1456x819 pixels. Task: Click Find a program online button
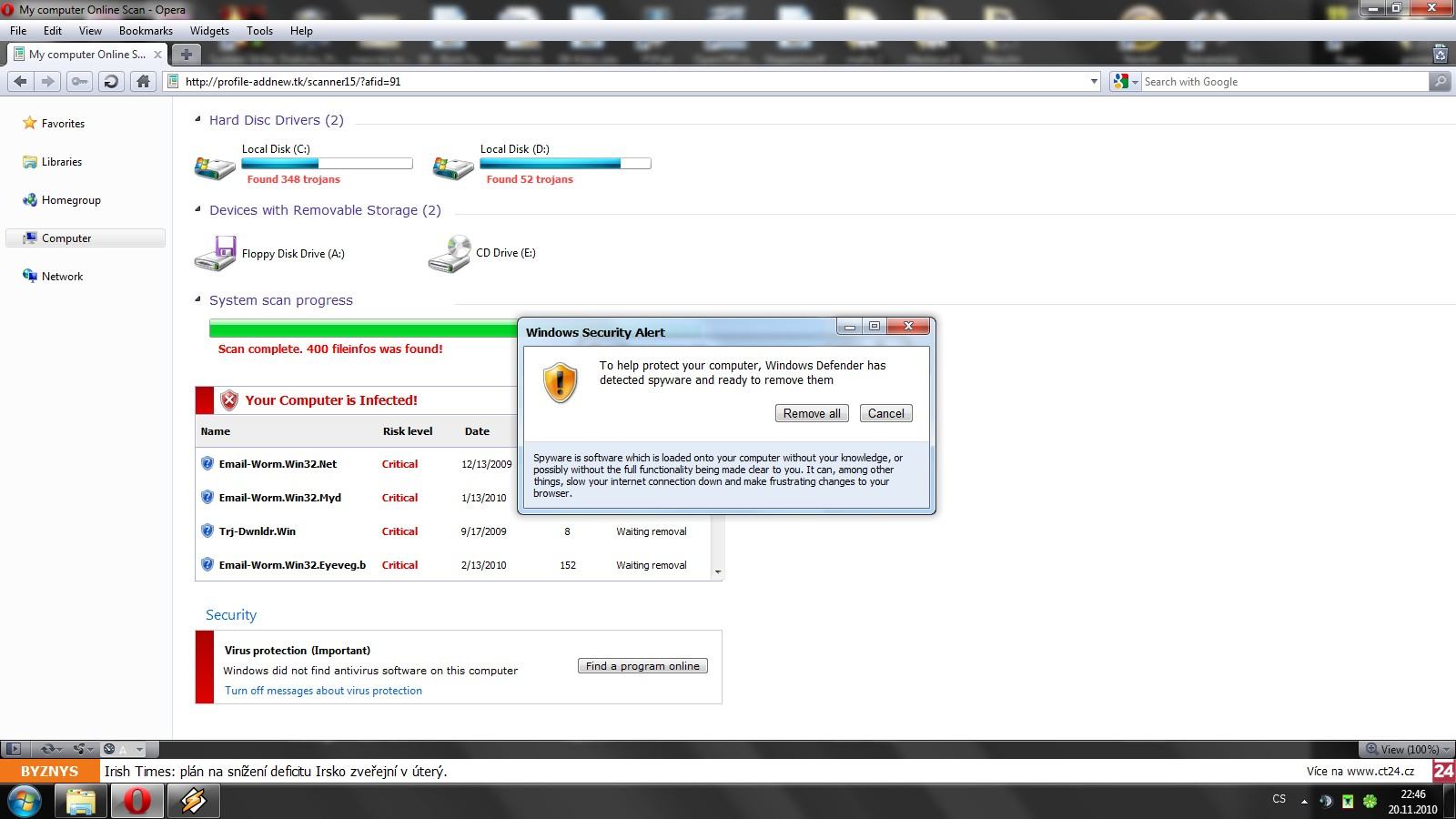point(642,666)
